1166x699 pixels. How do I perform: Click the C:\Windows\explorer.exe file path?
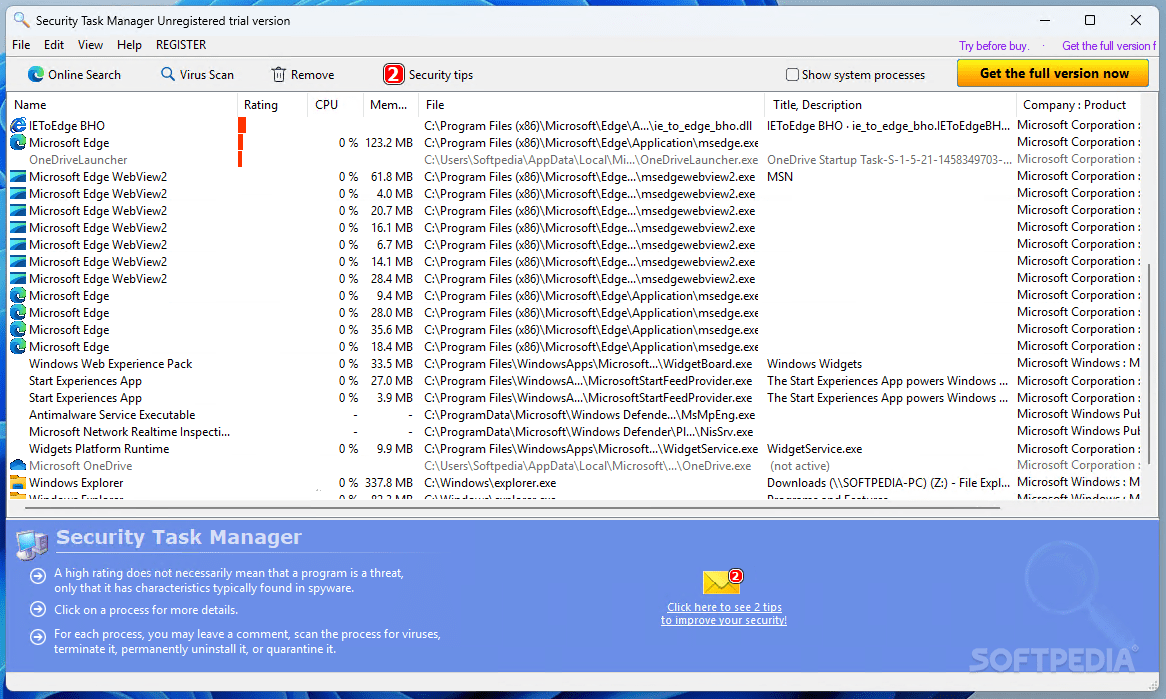pos(490,483)
